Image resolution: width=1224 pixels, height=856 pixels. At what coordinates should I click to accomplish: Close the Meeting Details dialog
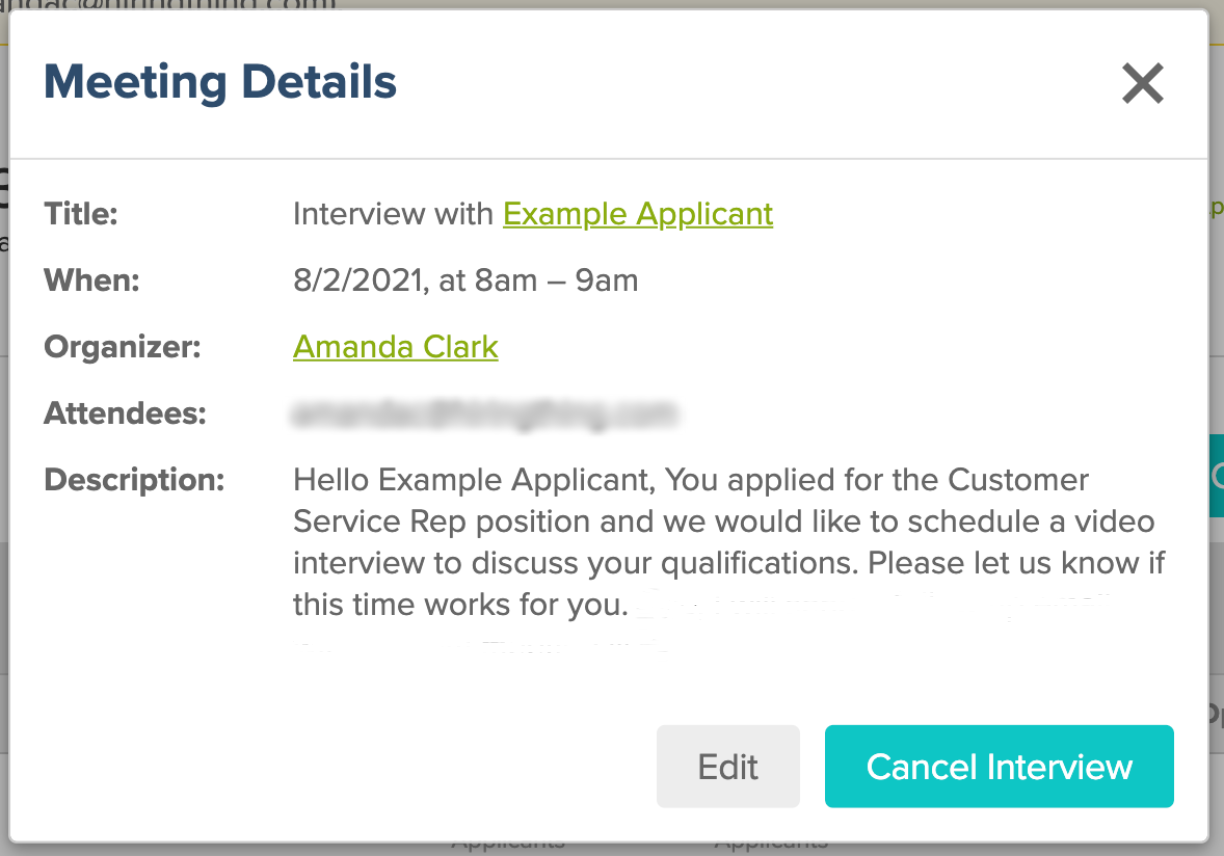[x=1143, y=84]
